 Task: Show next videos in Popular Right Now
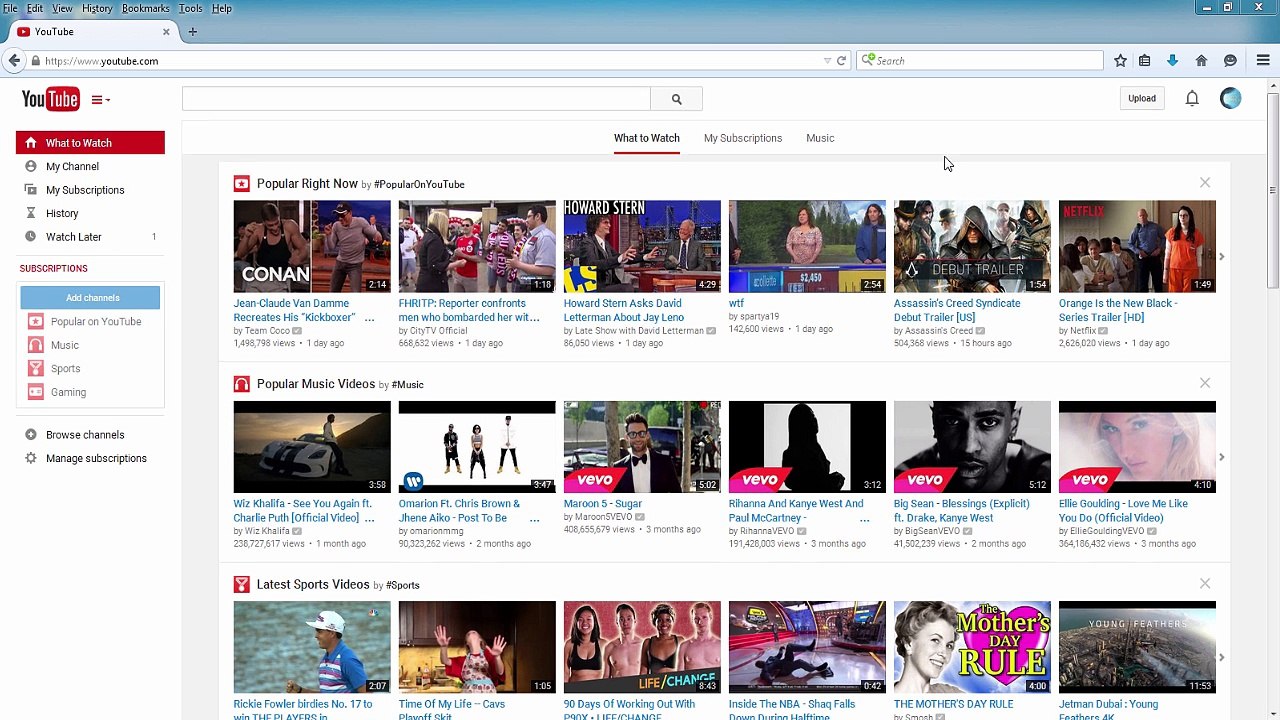1221,257
